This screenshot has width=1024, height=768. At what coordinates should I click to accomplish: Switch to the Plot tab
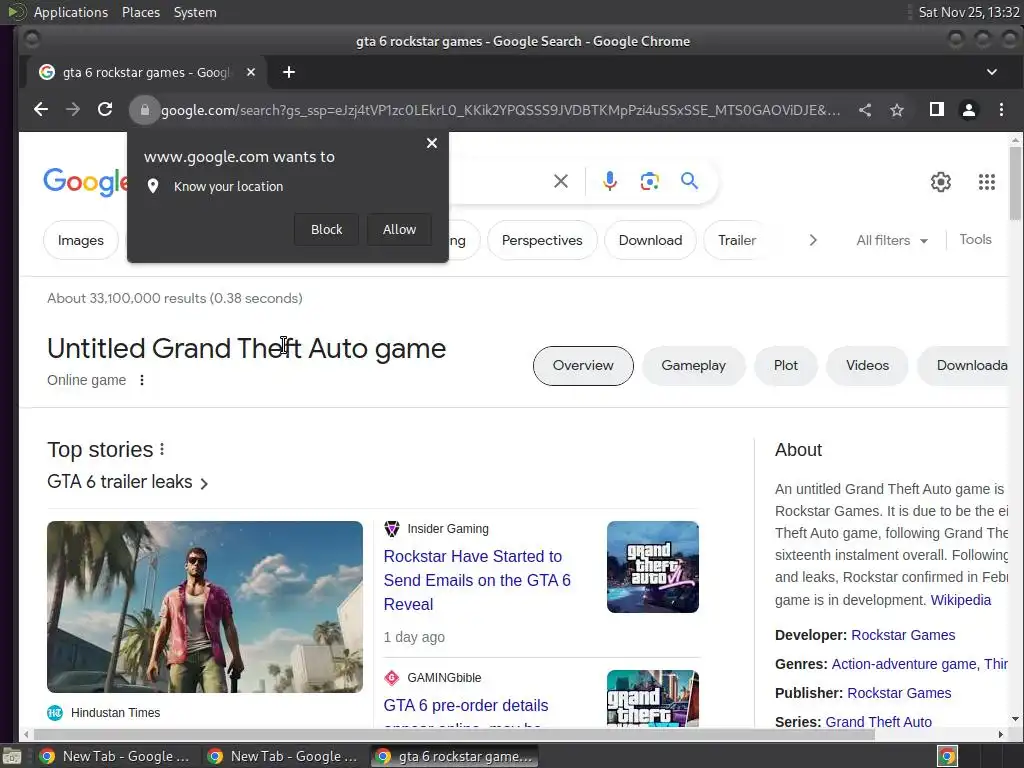pos(786,366)
